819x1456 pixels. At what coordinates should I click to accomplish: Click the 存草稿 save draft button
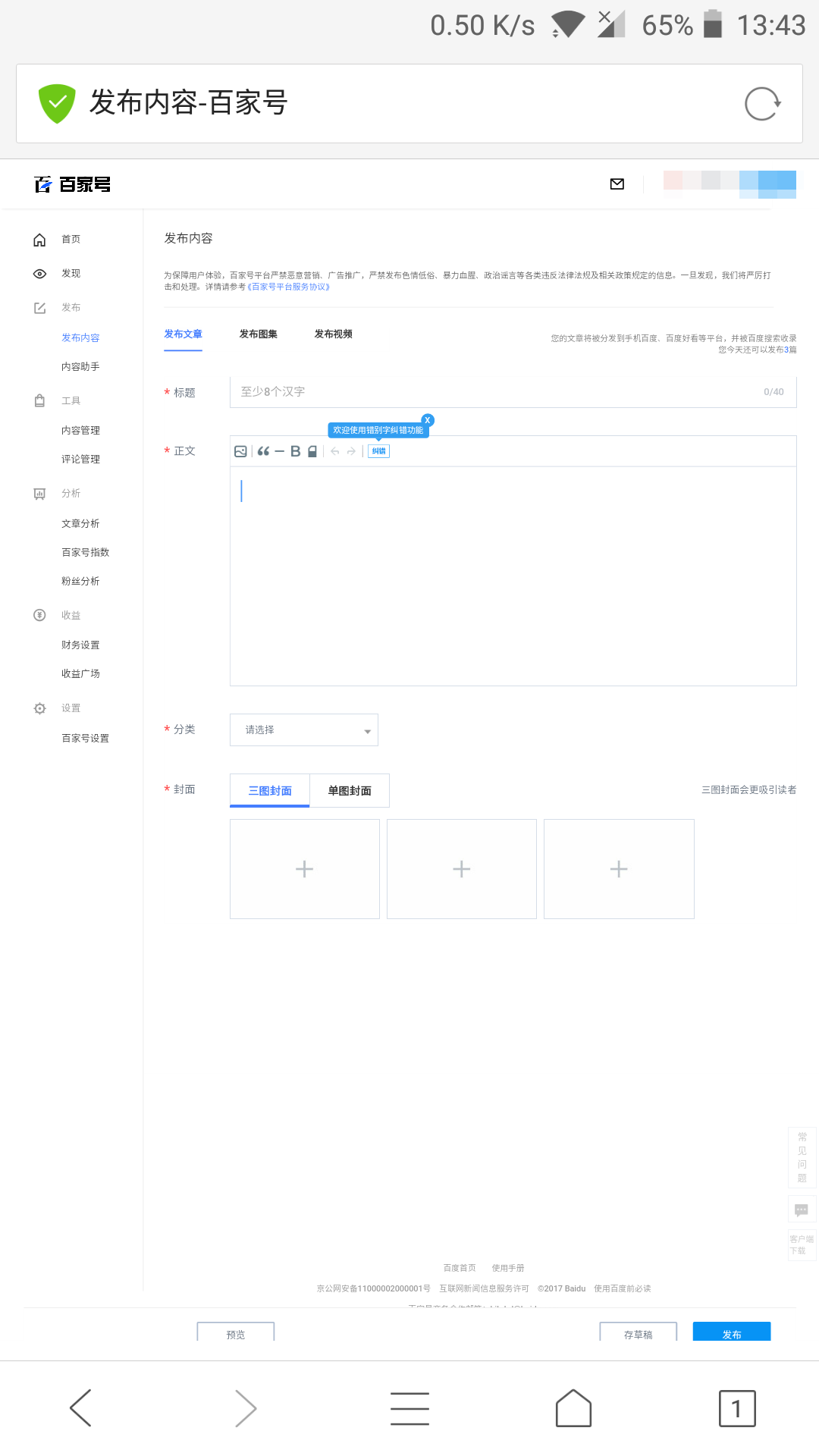(x=639, y=1332)
